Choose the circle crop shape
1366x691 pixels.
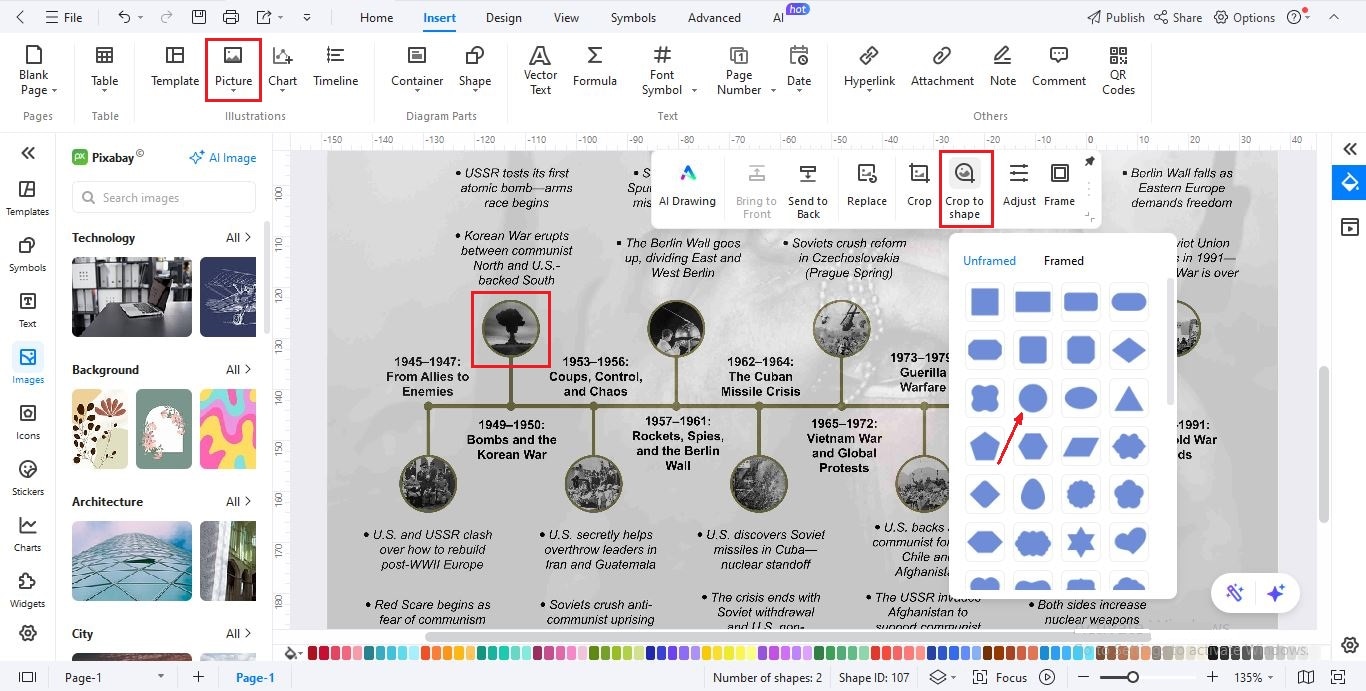click(x=1032, y=398)
